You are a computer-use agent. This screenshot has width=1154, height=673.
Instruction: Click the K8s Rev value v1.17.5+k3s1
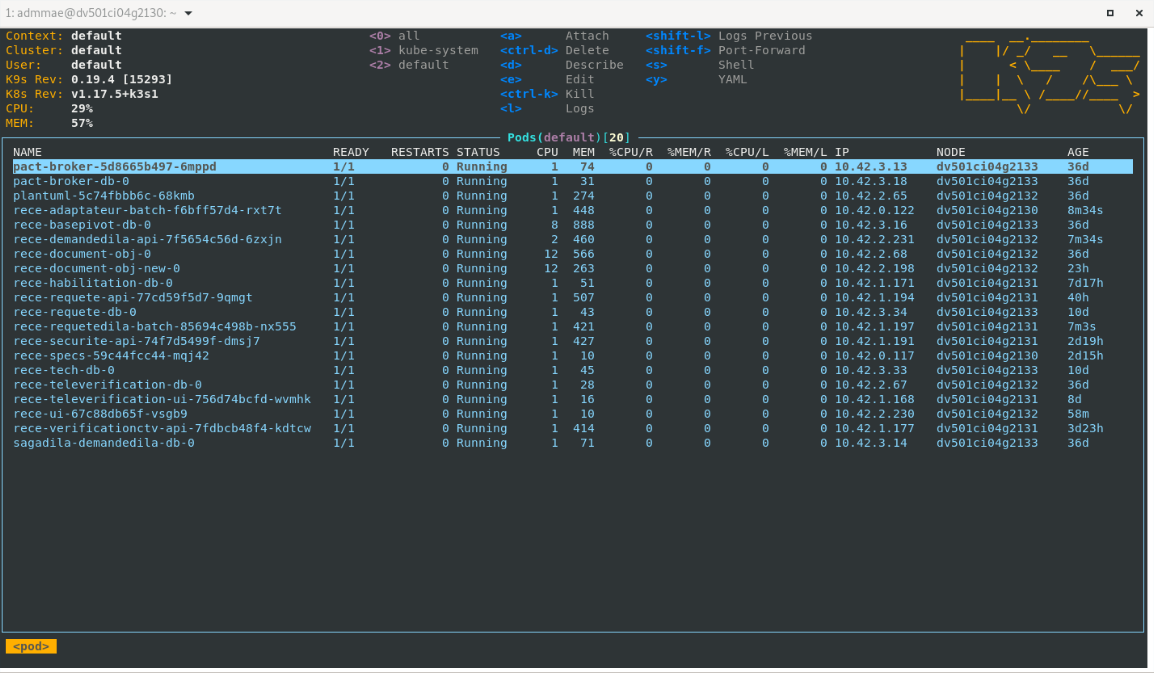(x=115, y=94)
